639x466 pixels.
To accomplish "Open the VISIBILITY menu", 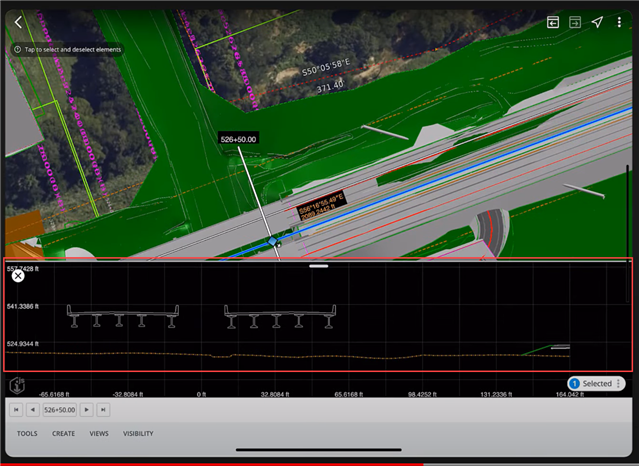I will (139, 434).
